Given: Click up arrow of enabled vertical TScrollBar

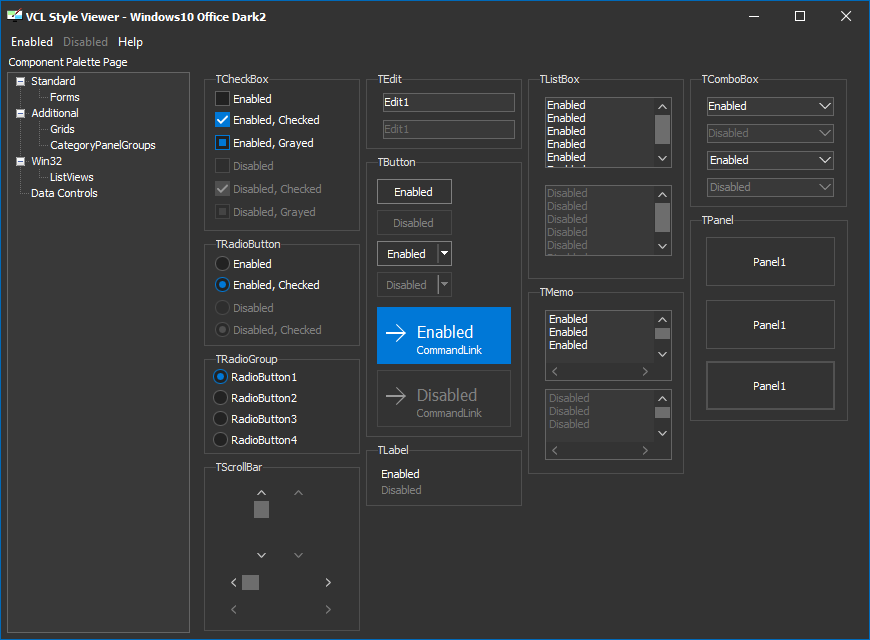Looking at the screenshot, I should tap(261, 493).
